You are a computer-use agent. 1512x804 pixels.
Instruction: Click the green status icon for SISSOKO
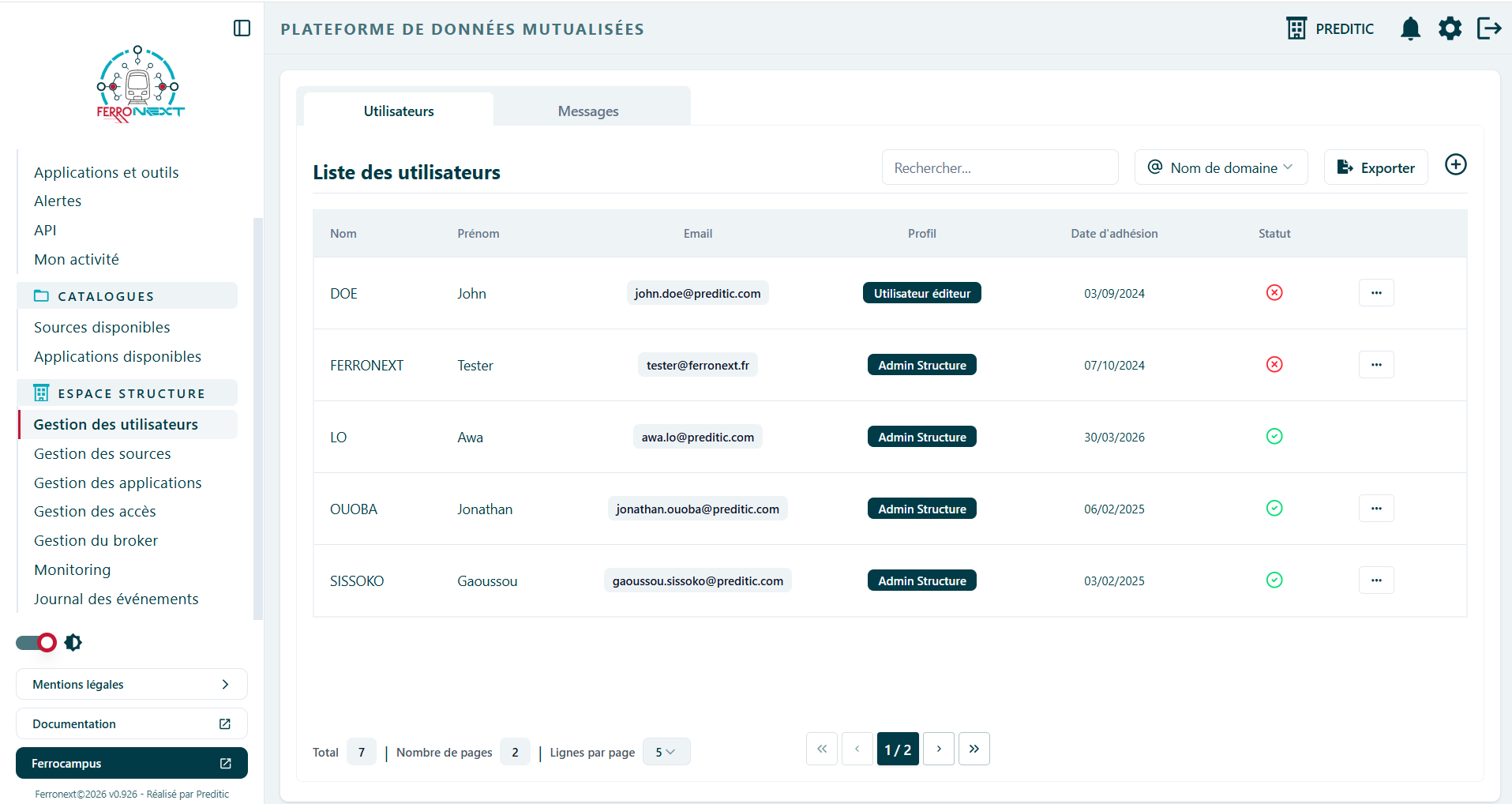[1274, 580]
